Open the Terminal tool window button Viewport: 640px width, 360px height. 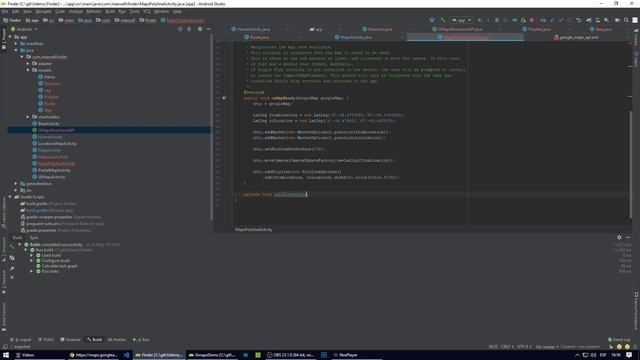(x=70, y=340)
